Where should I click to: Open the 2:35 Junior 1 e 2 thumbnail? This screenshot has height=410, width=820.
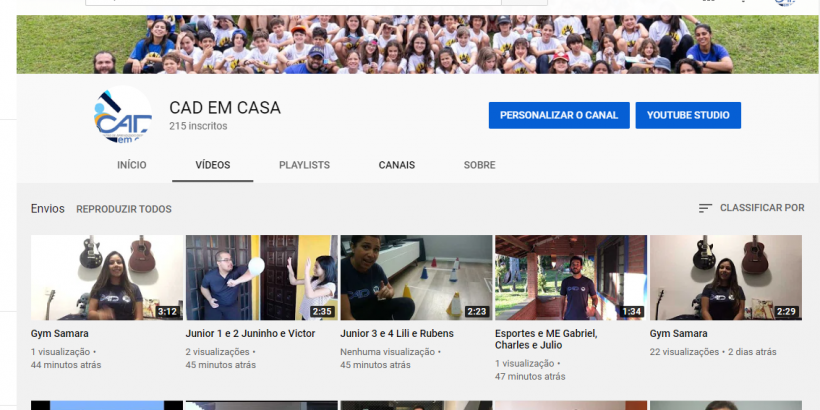point(261,277)
